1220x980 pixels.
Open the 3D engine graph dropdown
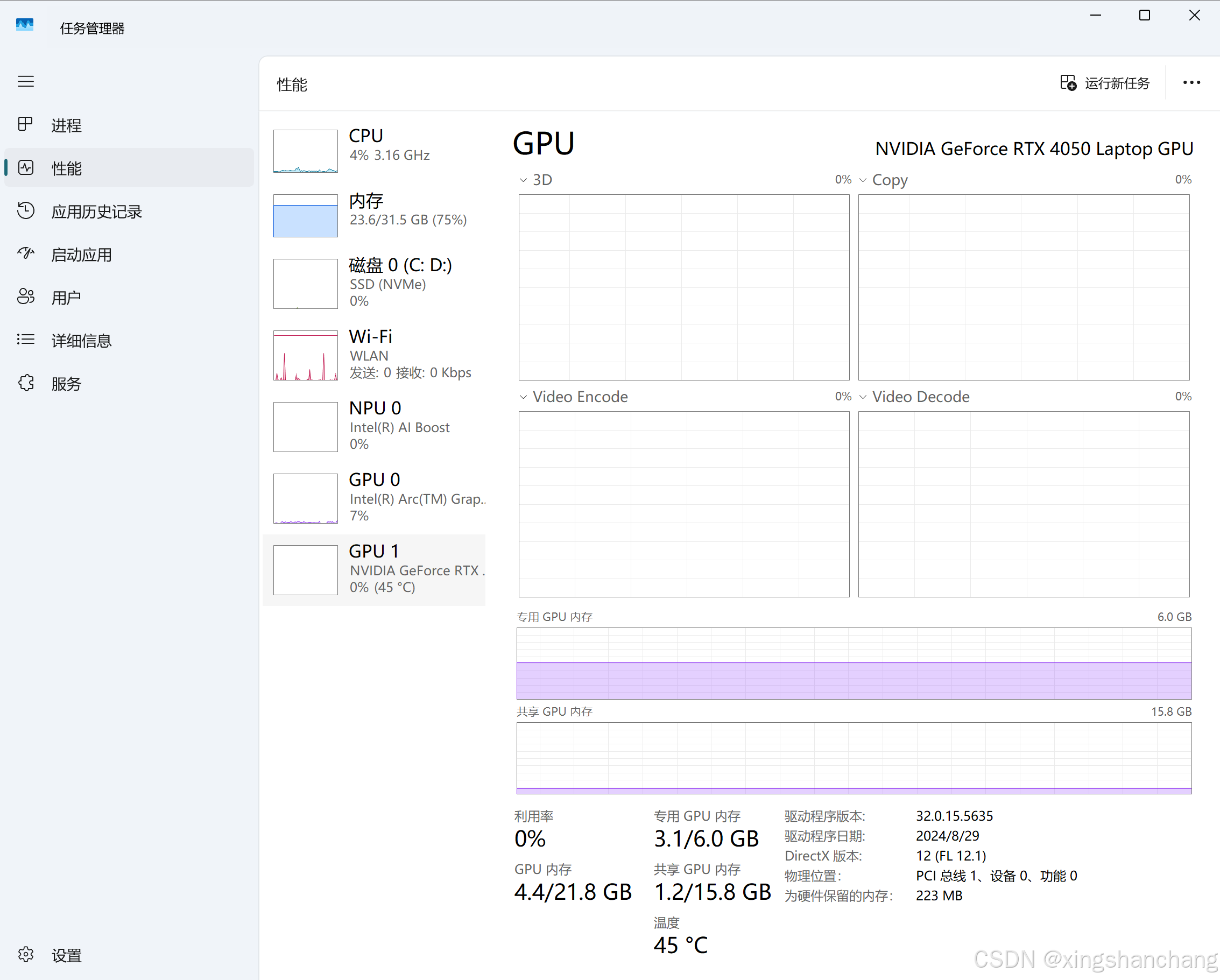(x=524, y=180)
